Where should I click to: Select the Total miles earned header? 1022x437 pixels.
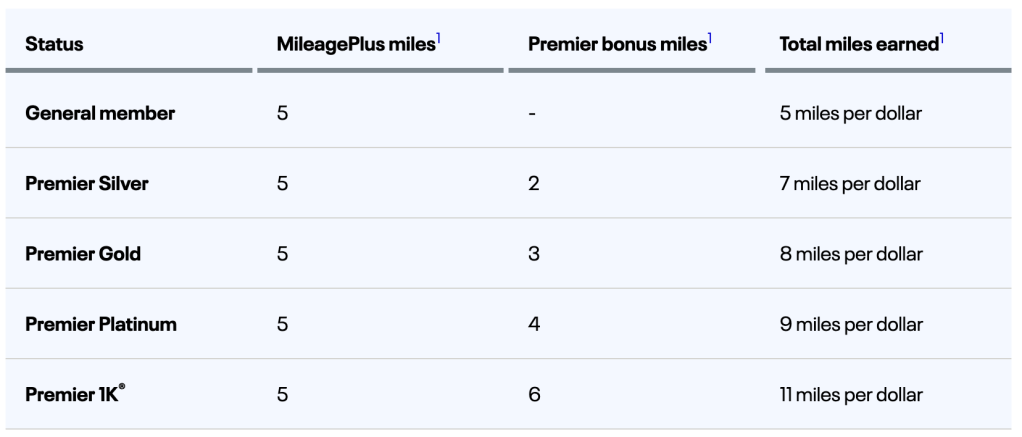coord(859,45)
